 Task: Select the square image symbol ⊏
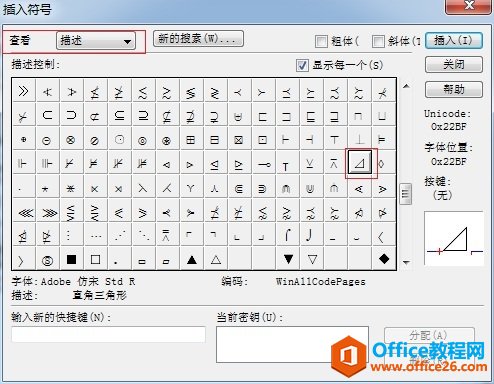coord(263,116)
